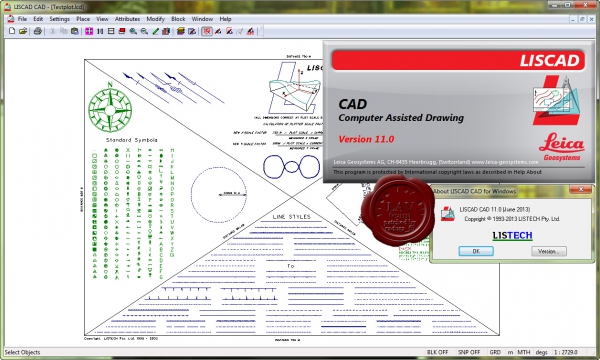Toggle SNP OFF snap setting

coord(469,352)
